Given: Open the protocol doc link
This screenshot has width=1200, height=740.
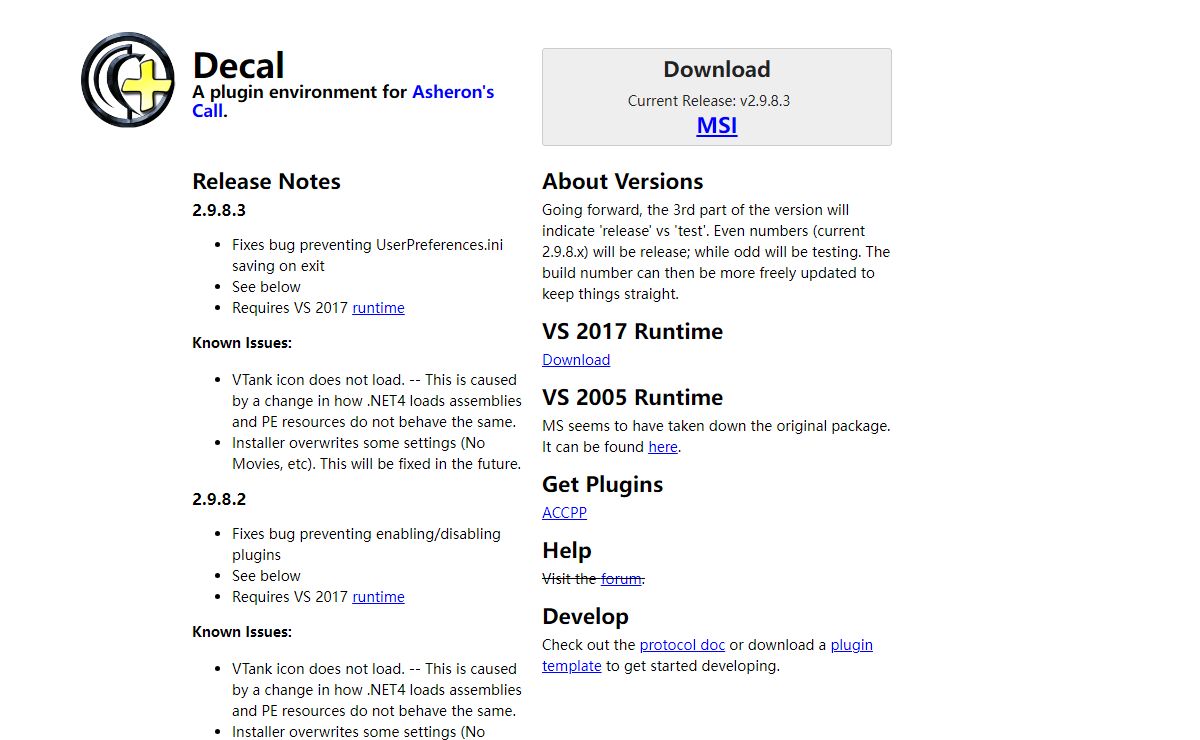Looking at the screenshot, I should pyautogui.click(x=682, y=645).
